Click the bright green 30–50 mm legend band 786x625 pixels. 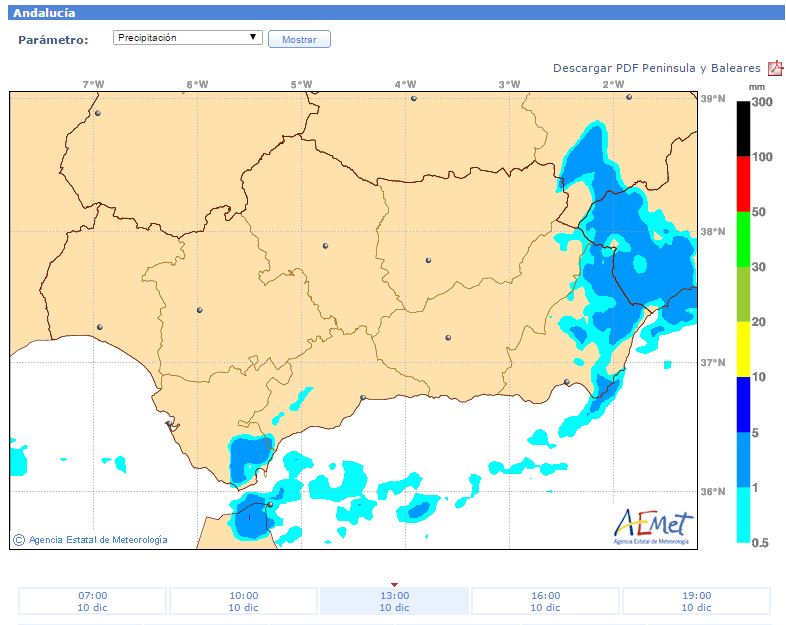click(743, 239)
